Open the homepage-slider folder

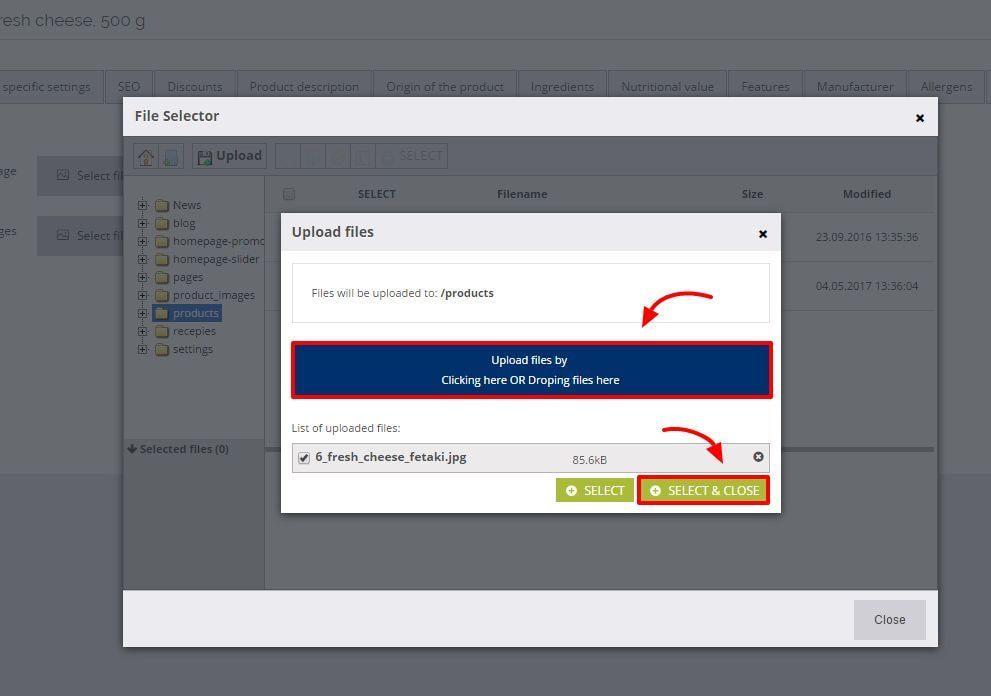[216, 259]
